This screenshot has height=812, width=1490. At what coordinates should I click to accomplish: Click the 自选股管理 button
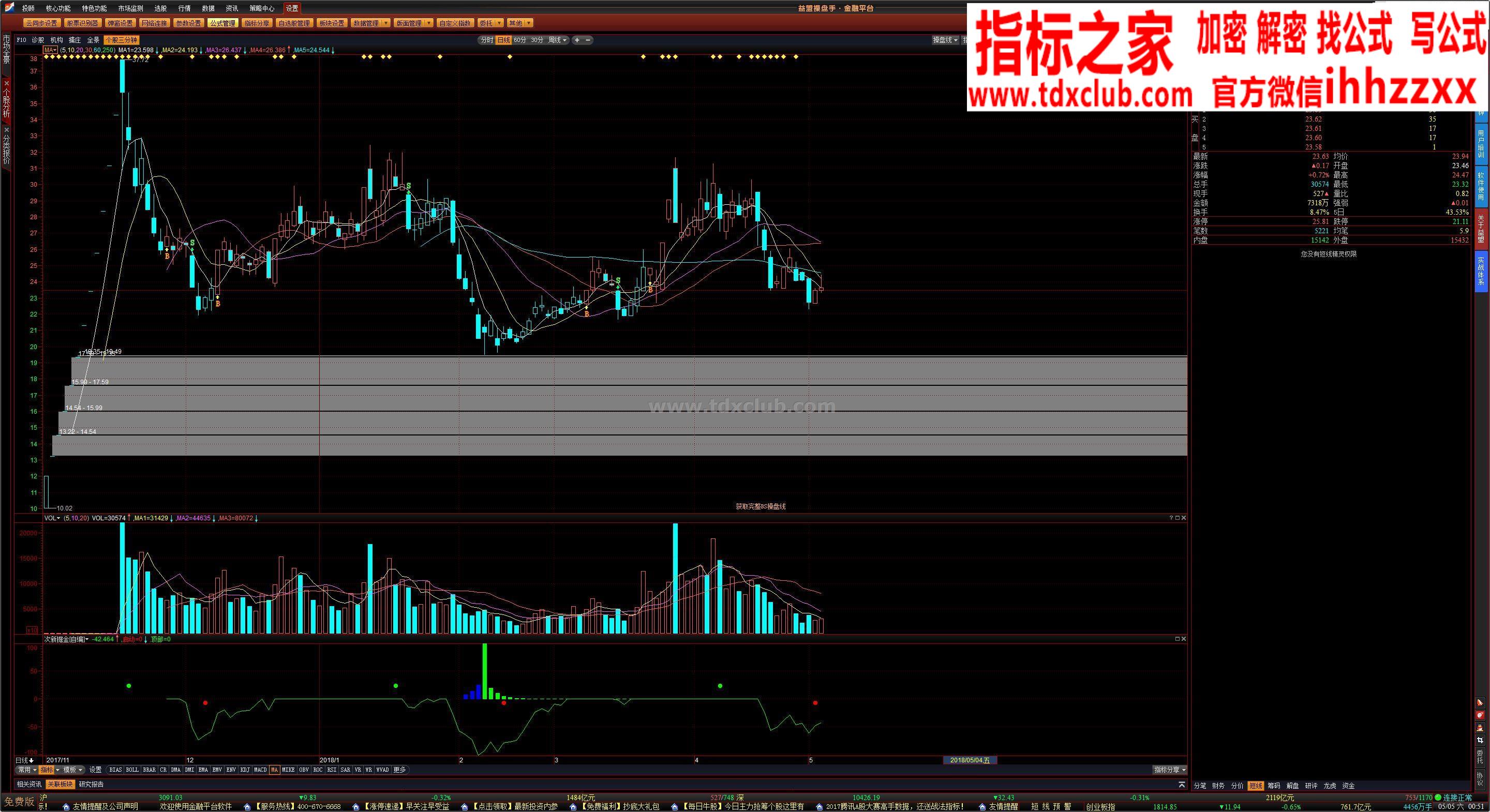[x=294, y=23]
